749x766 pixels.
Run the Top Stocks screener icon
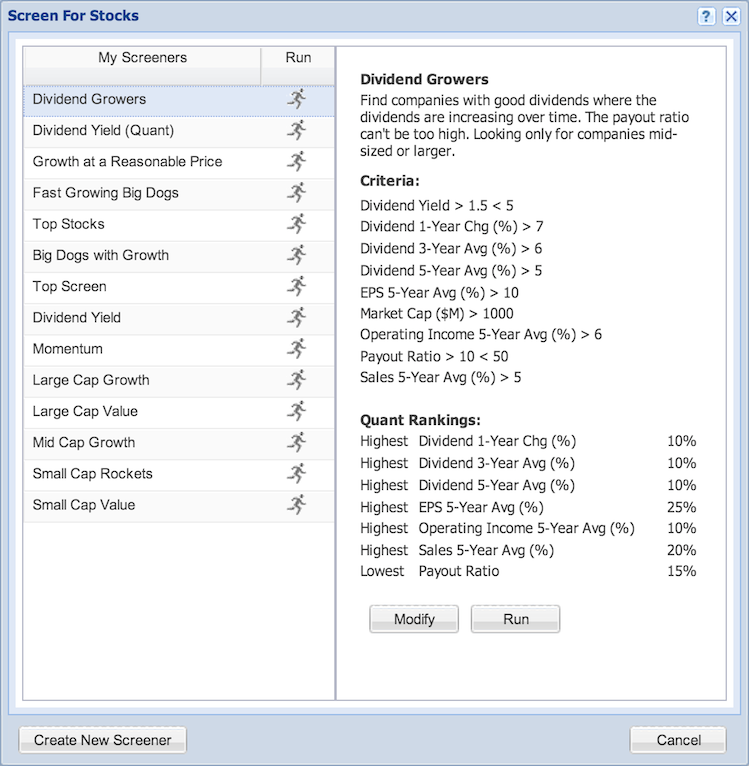tap(296, 224)
